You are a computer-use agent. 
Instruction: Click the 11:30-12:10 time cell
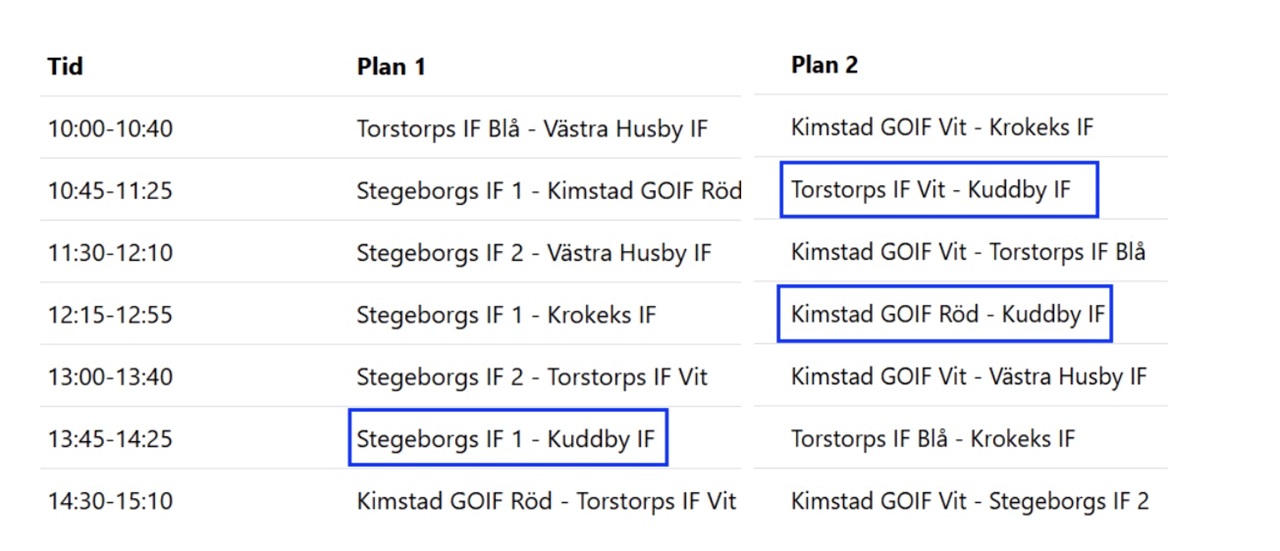pyautogui.click(x=110, y=253)
